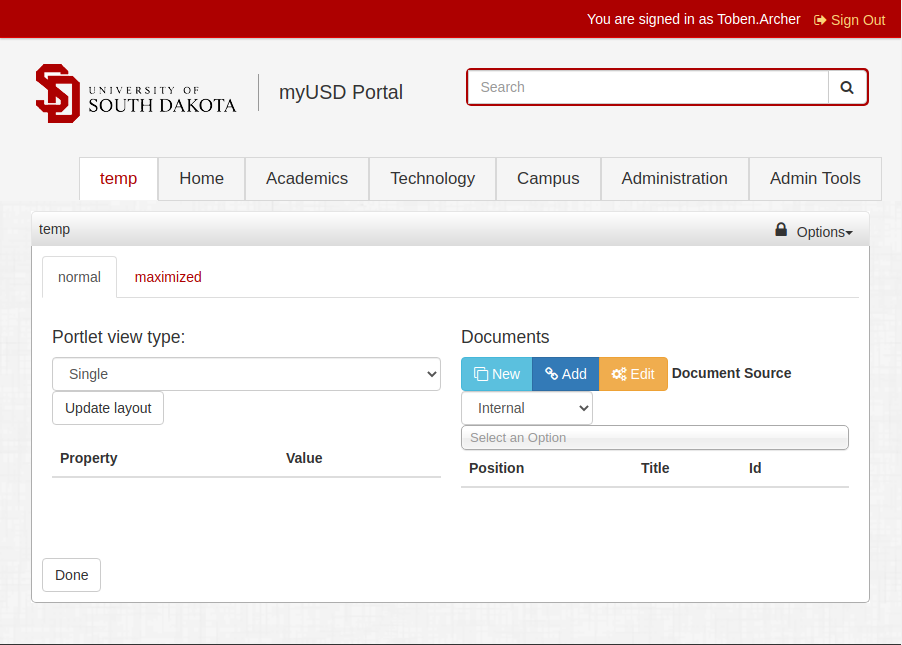
Task: Open the Home navigation tab
Action: click(201, 179)
